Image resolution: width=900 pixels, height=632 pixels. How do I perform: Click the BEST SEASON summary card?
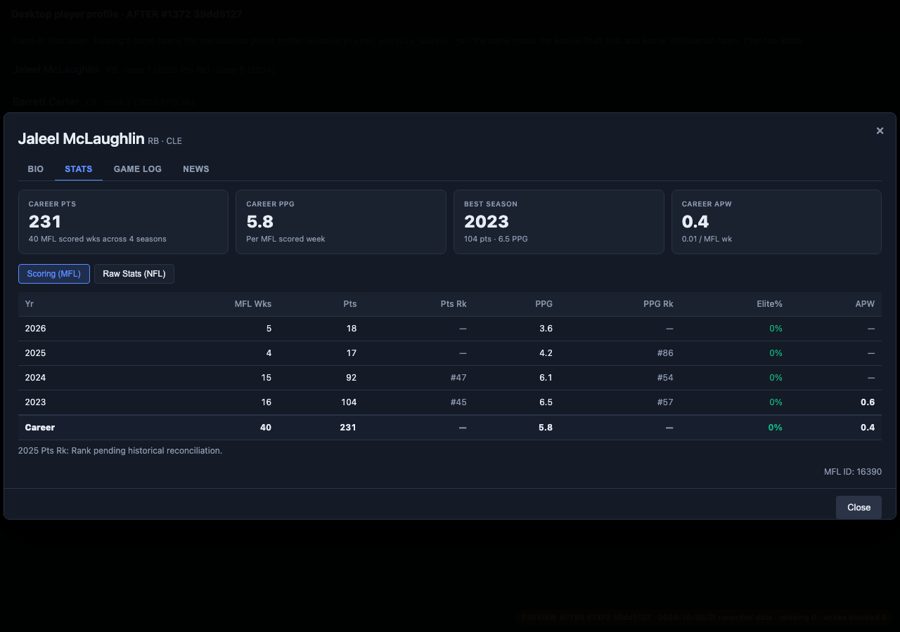click(x=559, y=222)
